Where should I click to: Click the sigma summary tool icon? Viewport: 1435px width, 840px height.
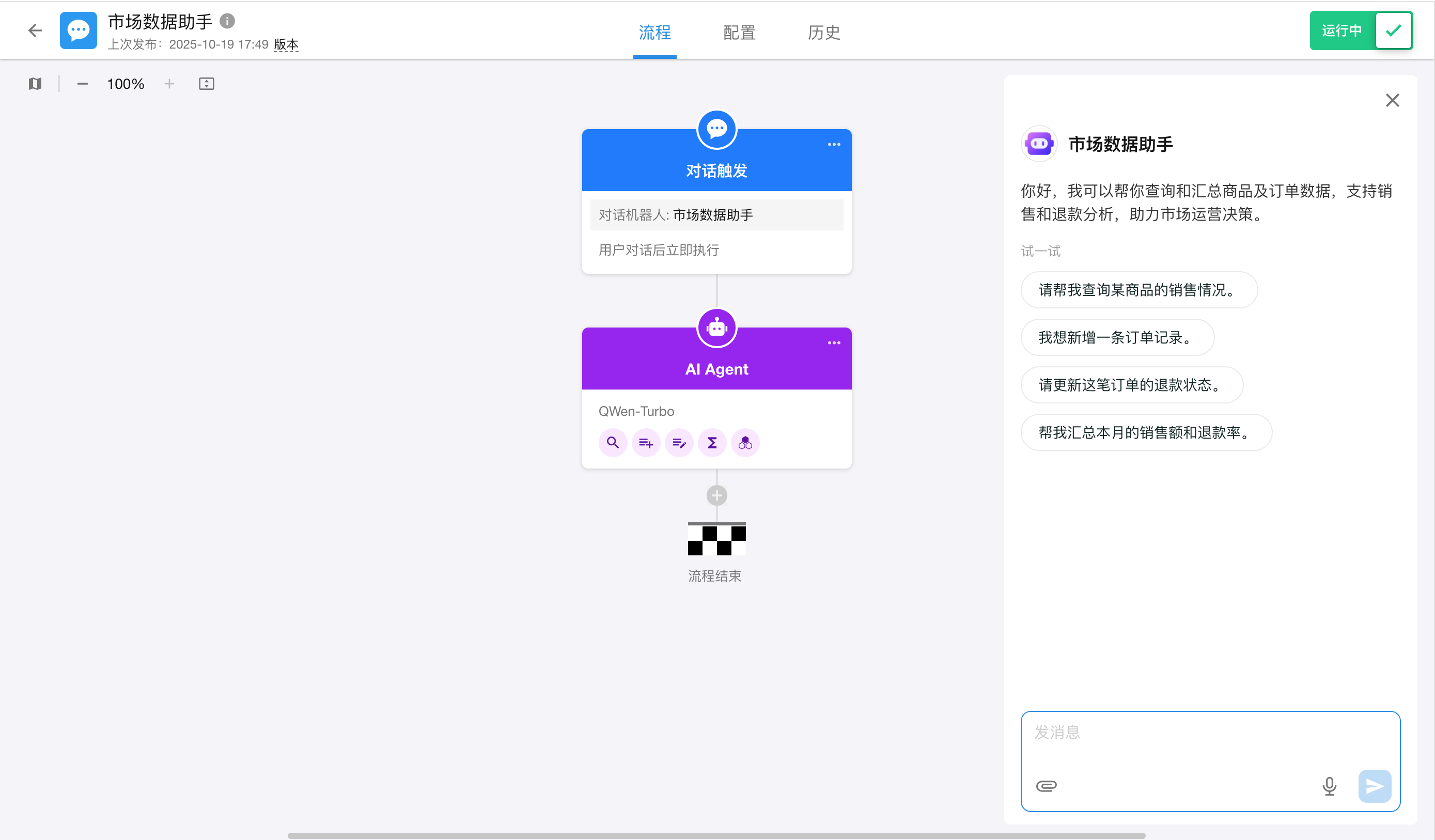(x=712, y=443)
